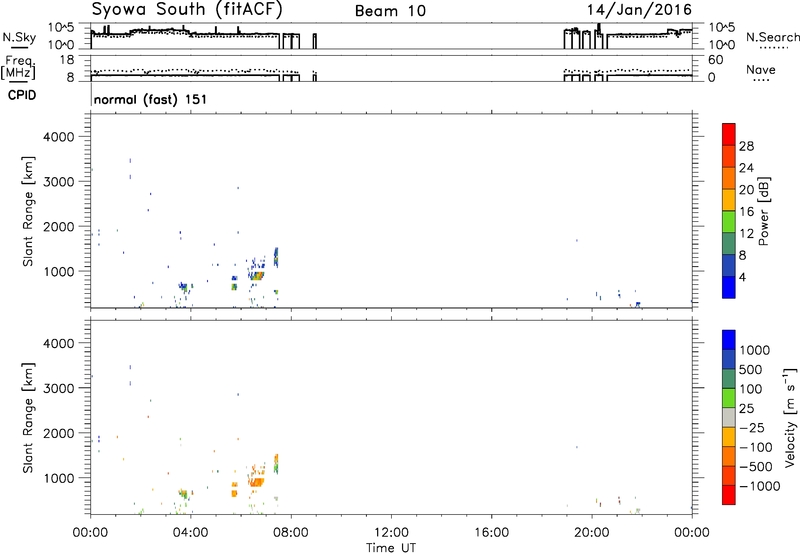800x554 pixels.
Task: Click the 'Power [dB]' color bar title
Action: (763, 211)
